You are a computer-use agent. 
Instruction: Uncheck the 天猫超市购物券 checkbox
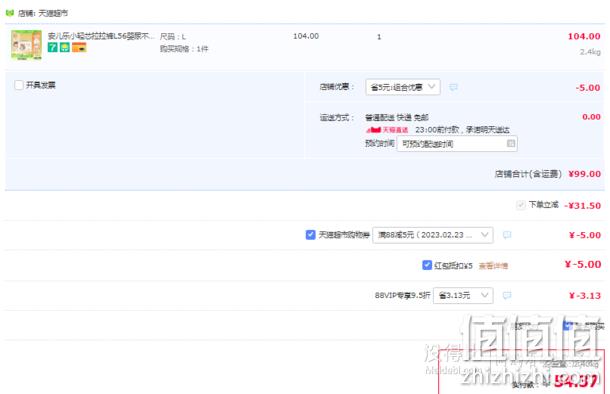coord(310,235)
